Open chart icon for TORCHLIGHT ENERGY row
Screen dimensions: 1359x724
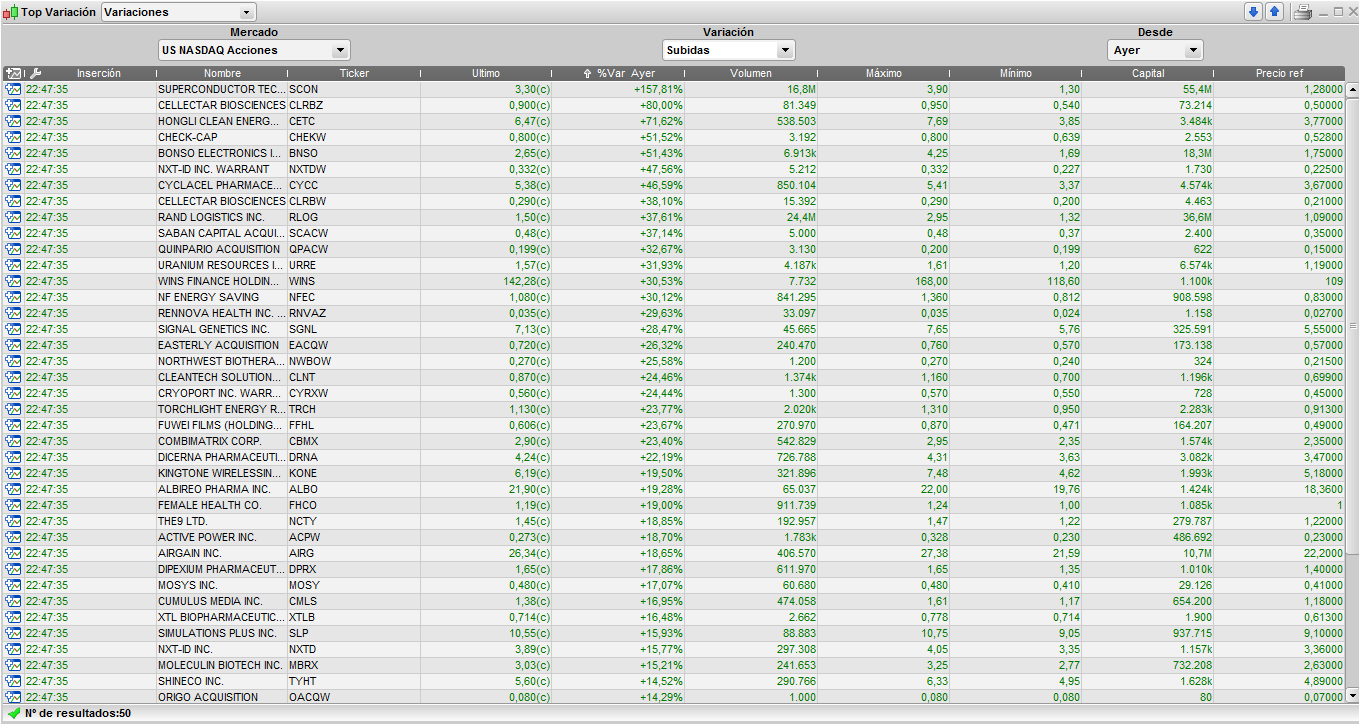coord(13,409)
